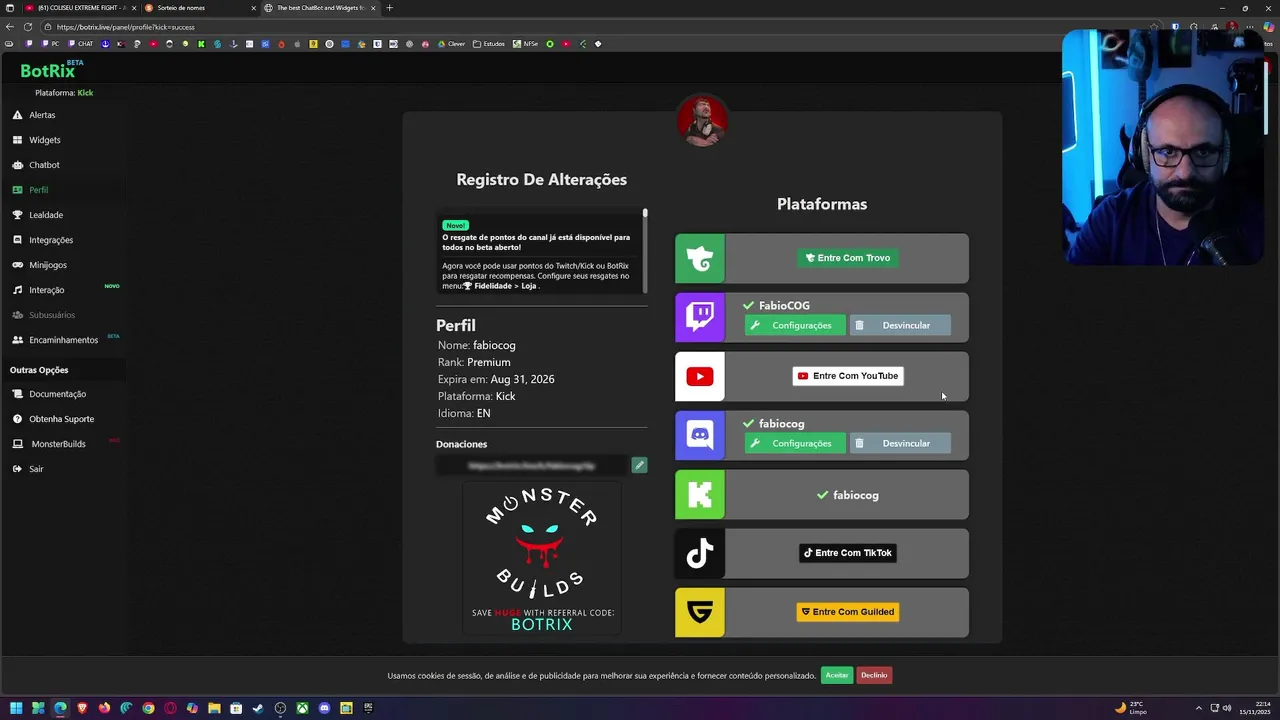Screen dimensions: 1280x720
Task: Click Desvincular for Discord fabiocog
Action: tap(900, 444)
